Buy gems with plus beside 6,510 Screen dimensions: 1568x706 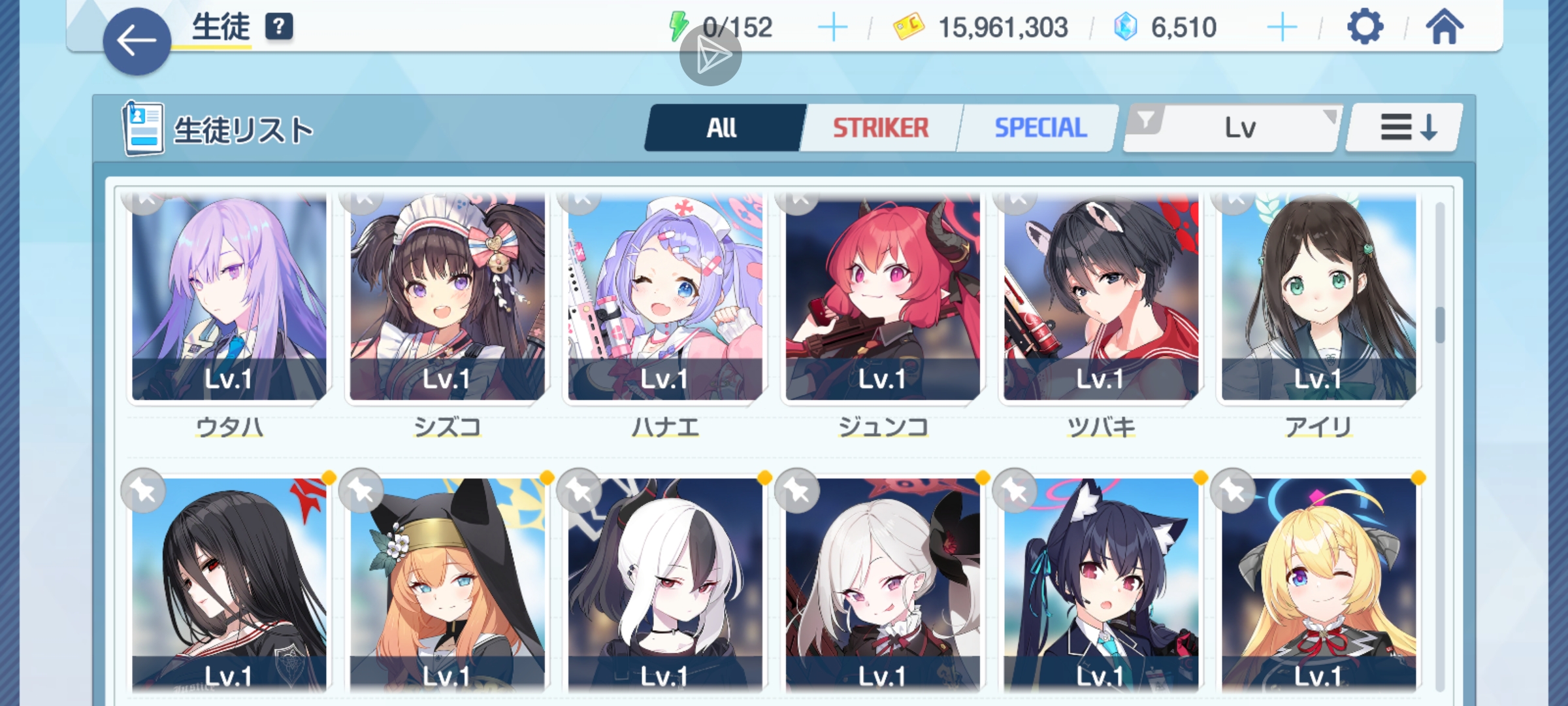1282,28
